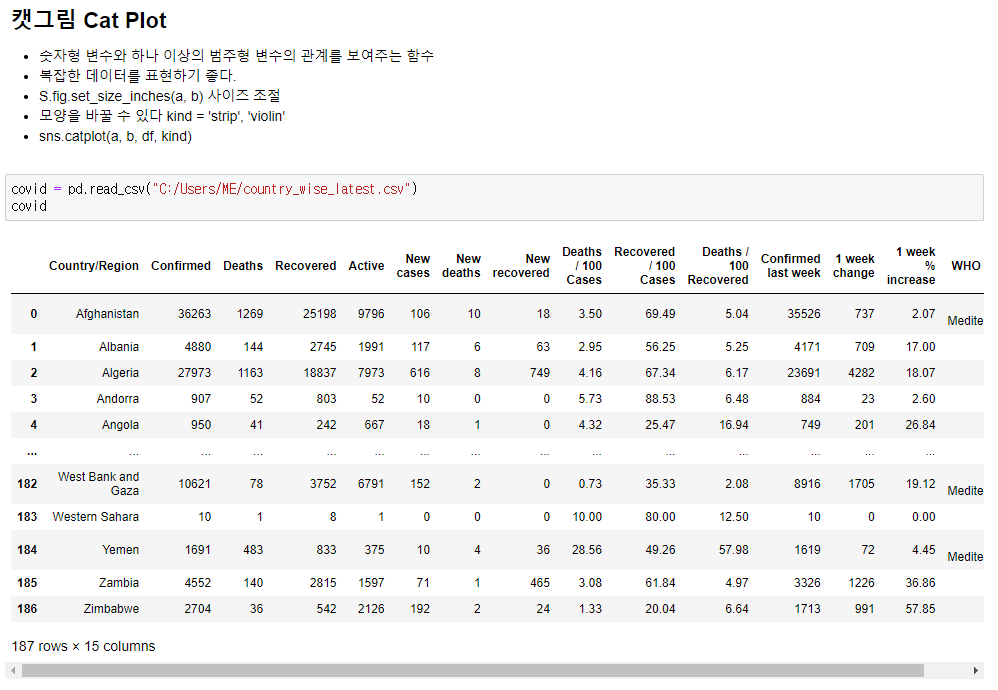Click the 'Afghanistan' country cell
This screenshot has width=998, height=690.
click(x=107, y=314)
